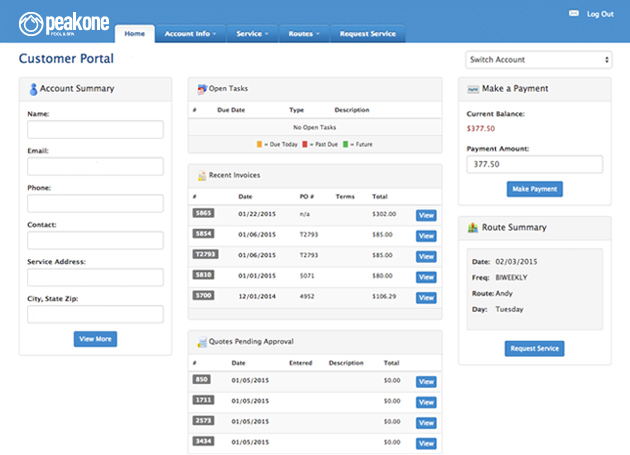This screenshot has height=455, width=630.
Task: View invoice row T2793
Action: (x=426, y=256)
